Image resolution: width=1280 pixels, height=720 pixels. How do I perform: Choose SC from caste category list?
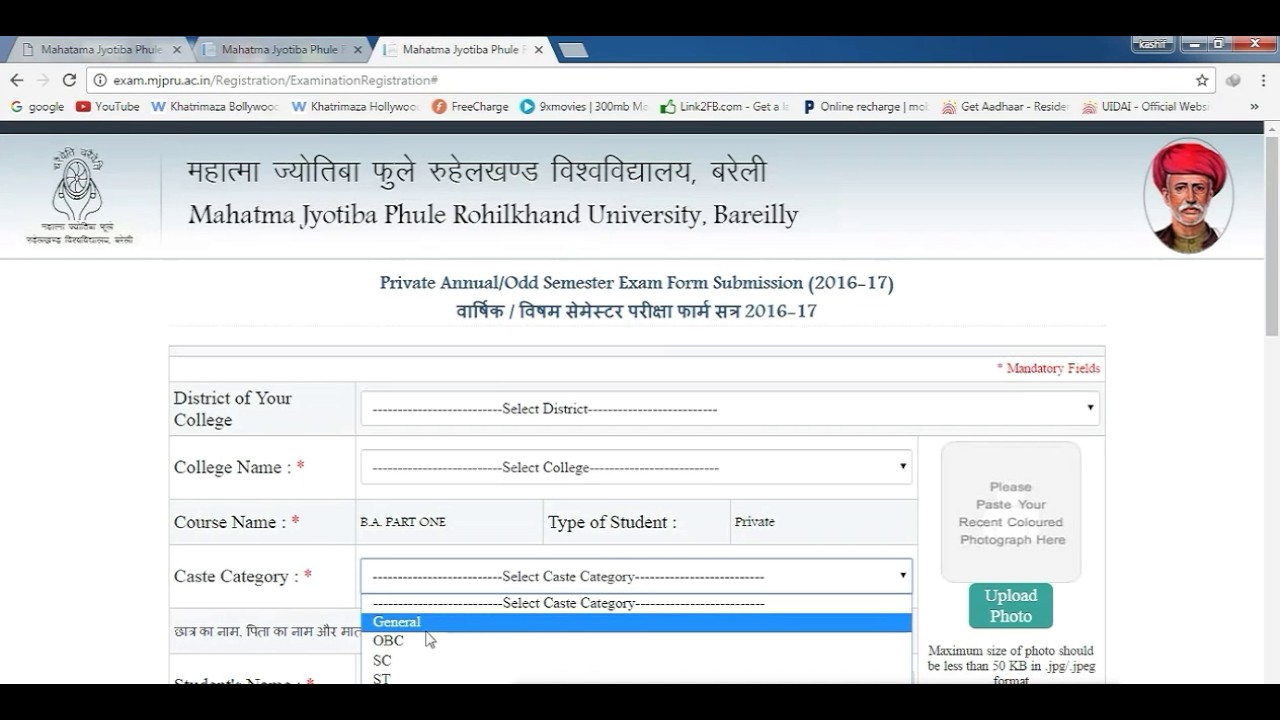coord(636,660)
